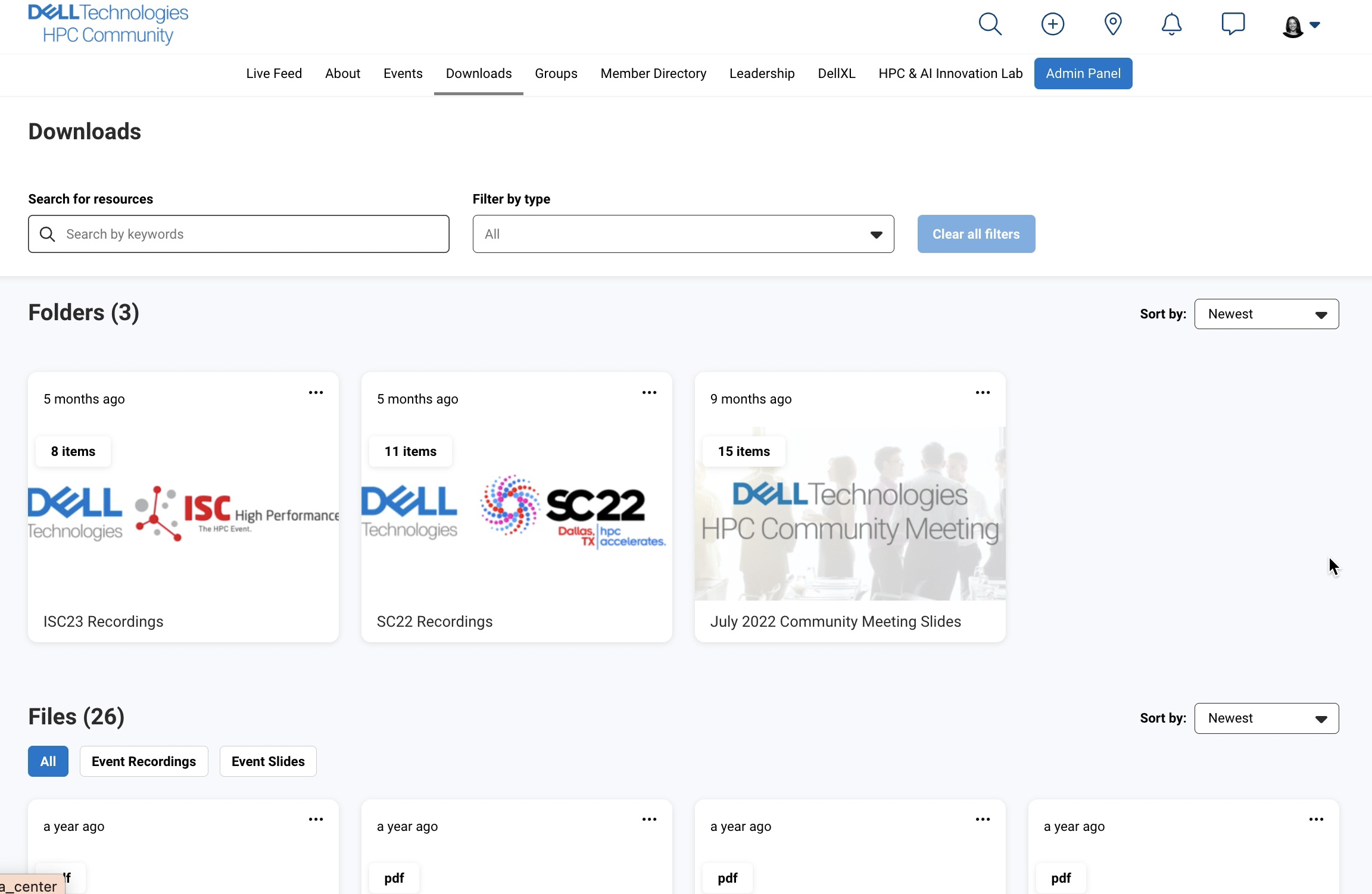Select the All files filter chip
The width and height of the screenshot is (1372, 894).
pos(48,761)
